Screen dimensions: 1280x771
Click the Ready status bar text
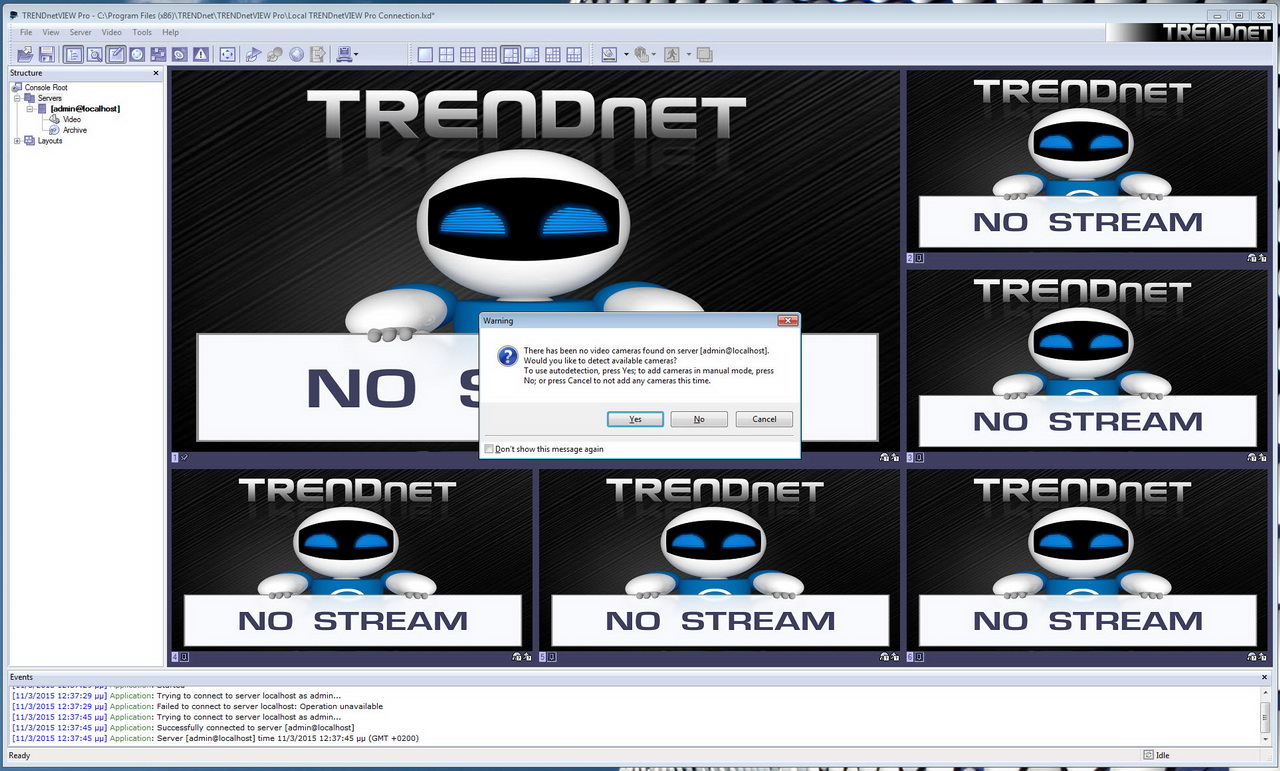pos(19,755)
